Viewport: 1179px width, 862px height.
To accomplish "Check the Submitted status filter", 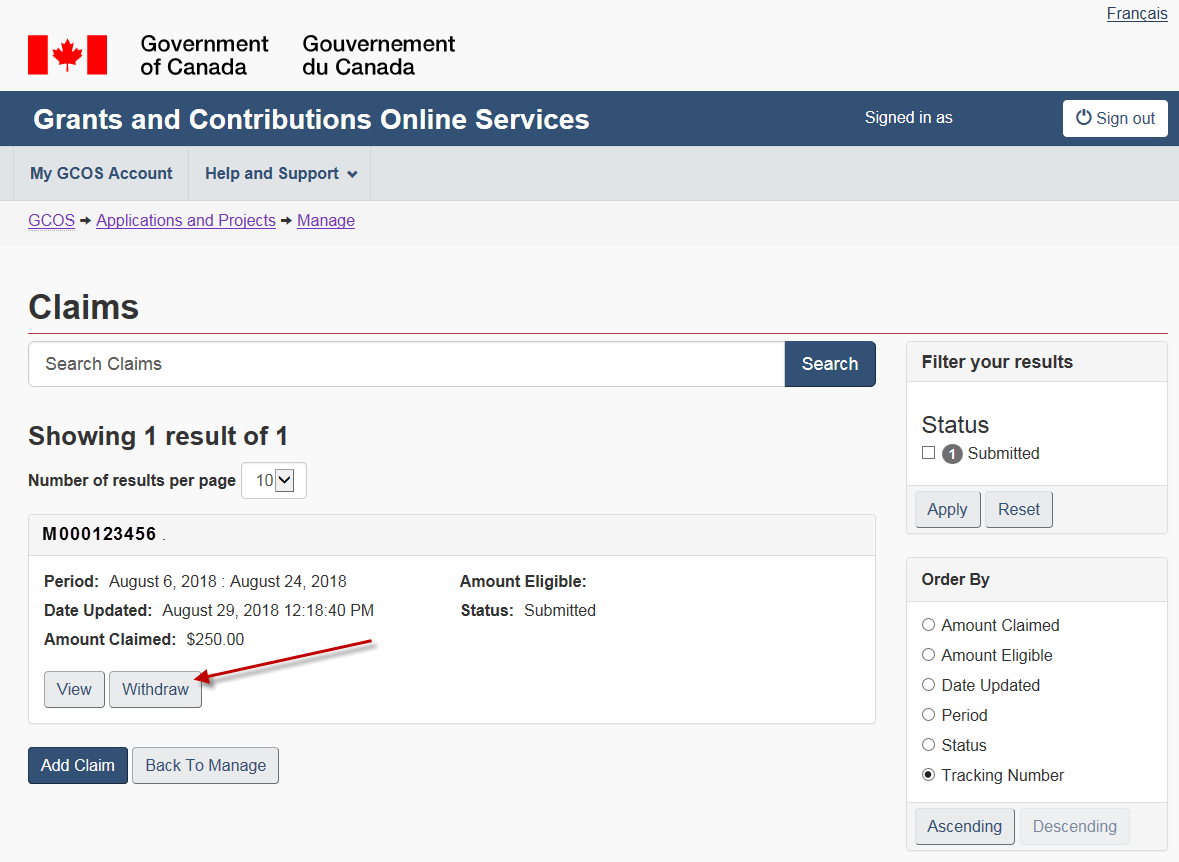I will pyautogui.click(x=928, y=453).
